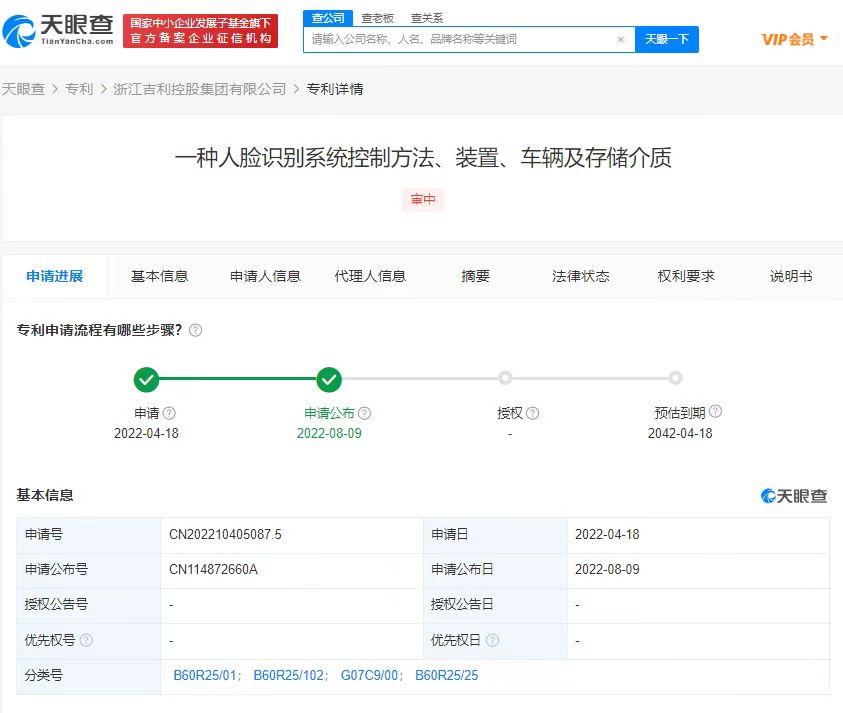
Task: Open classification link G07C9/00
Action: 370,675
